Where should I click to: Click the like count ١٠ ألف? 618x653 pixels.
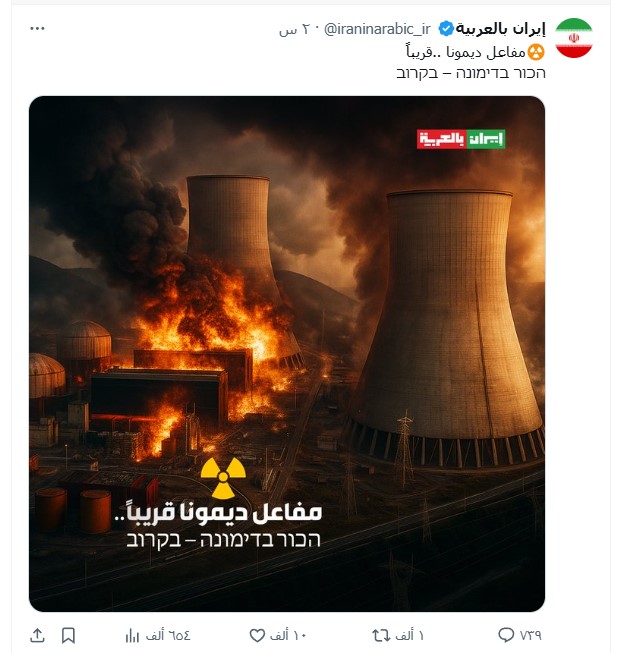pyautogui.click(x=288, y=636)
